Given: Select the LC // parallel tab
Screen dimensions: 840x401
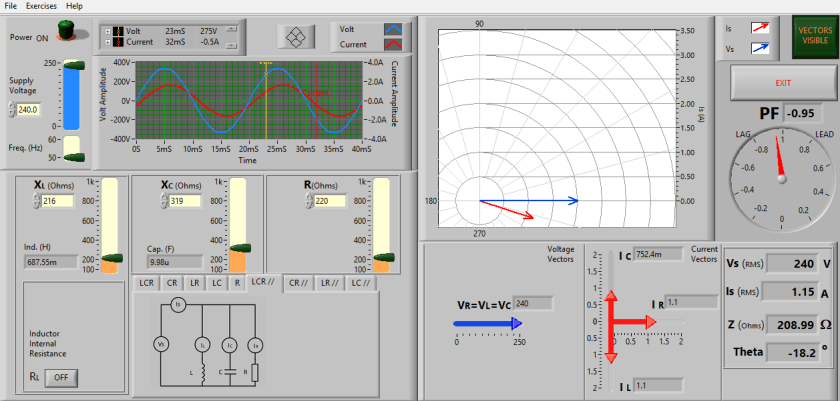Looking at the screenshot, I should 361,283.
